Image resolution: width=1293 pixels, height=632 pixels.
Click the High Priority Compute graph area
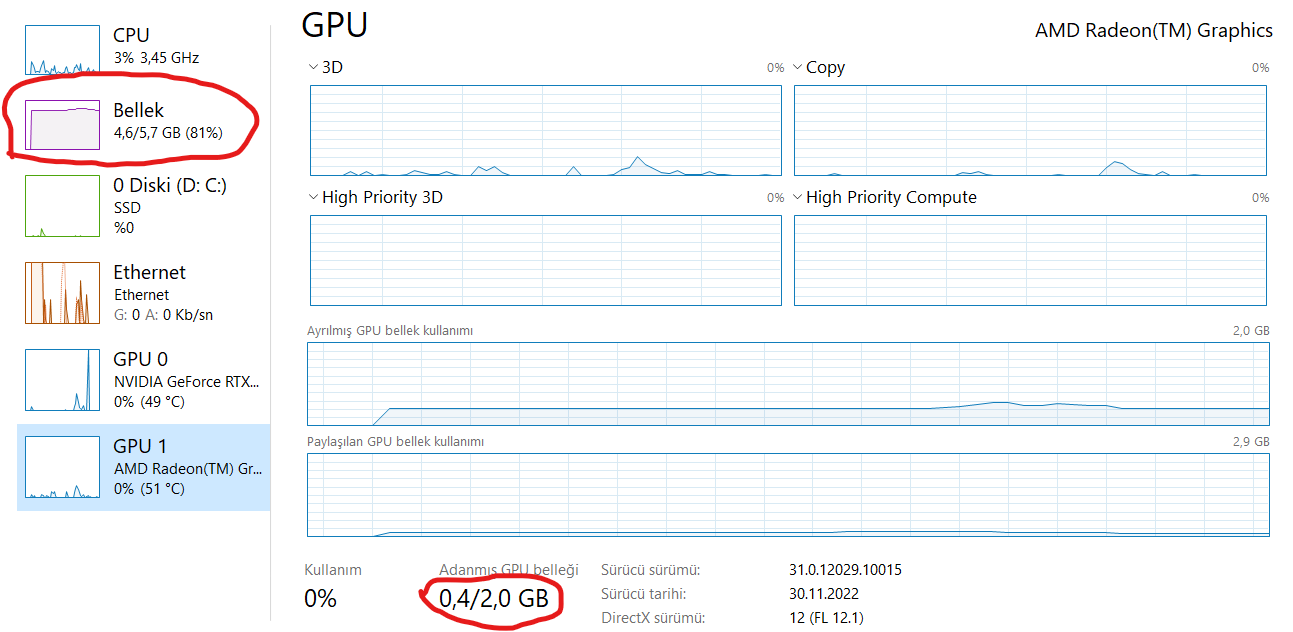coord(1029,260)
